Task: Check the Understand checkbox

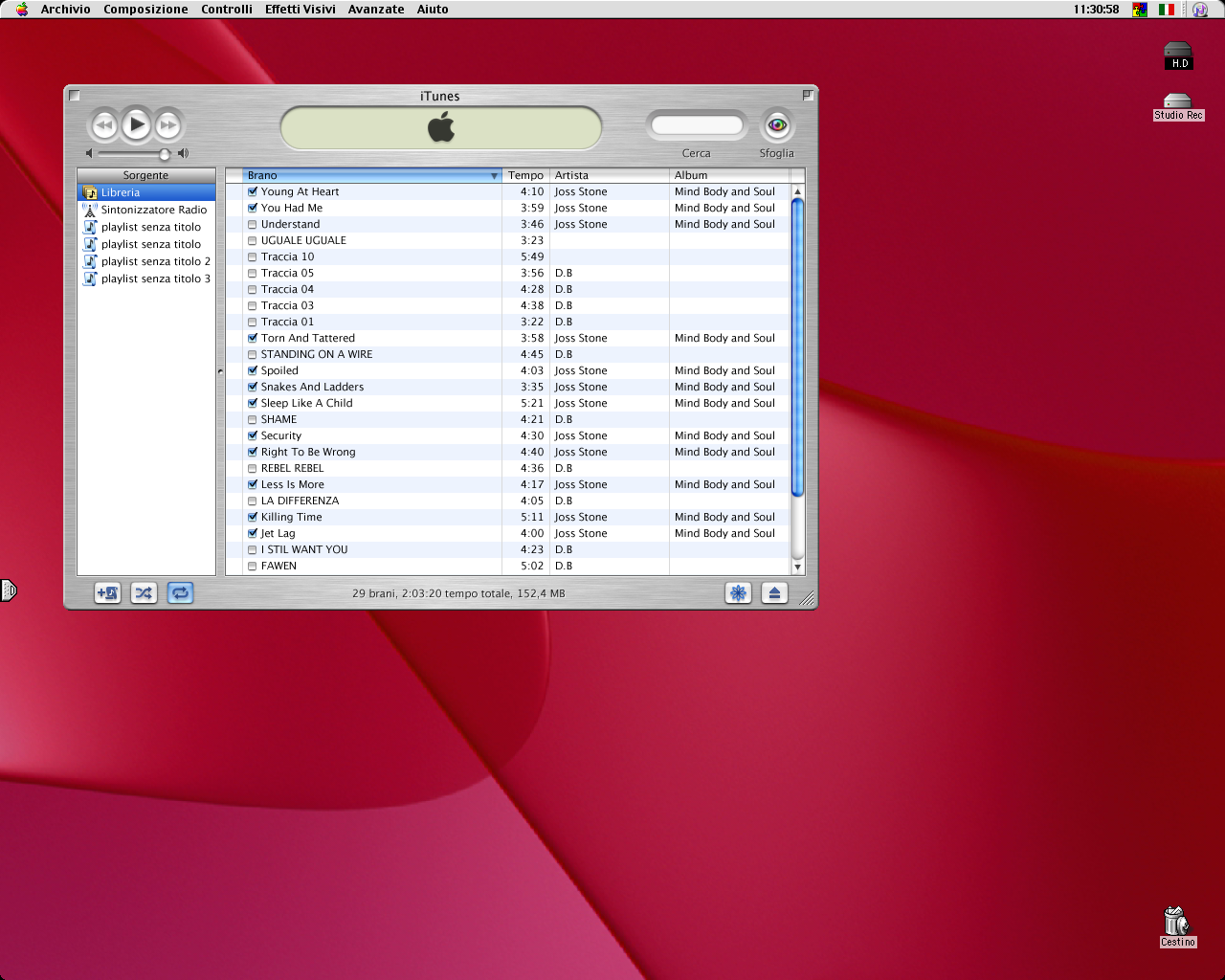Action: (253, 224)
